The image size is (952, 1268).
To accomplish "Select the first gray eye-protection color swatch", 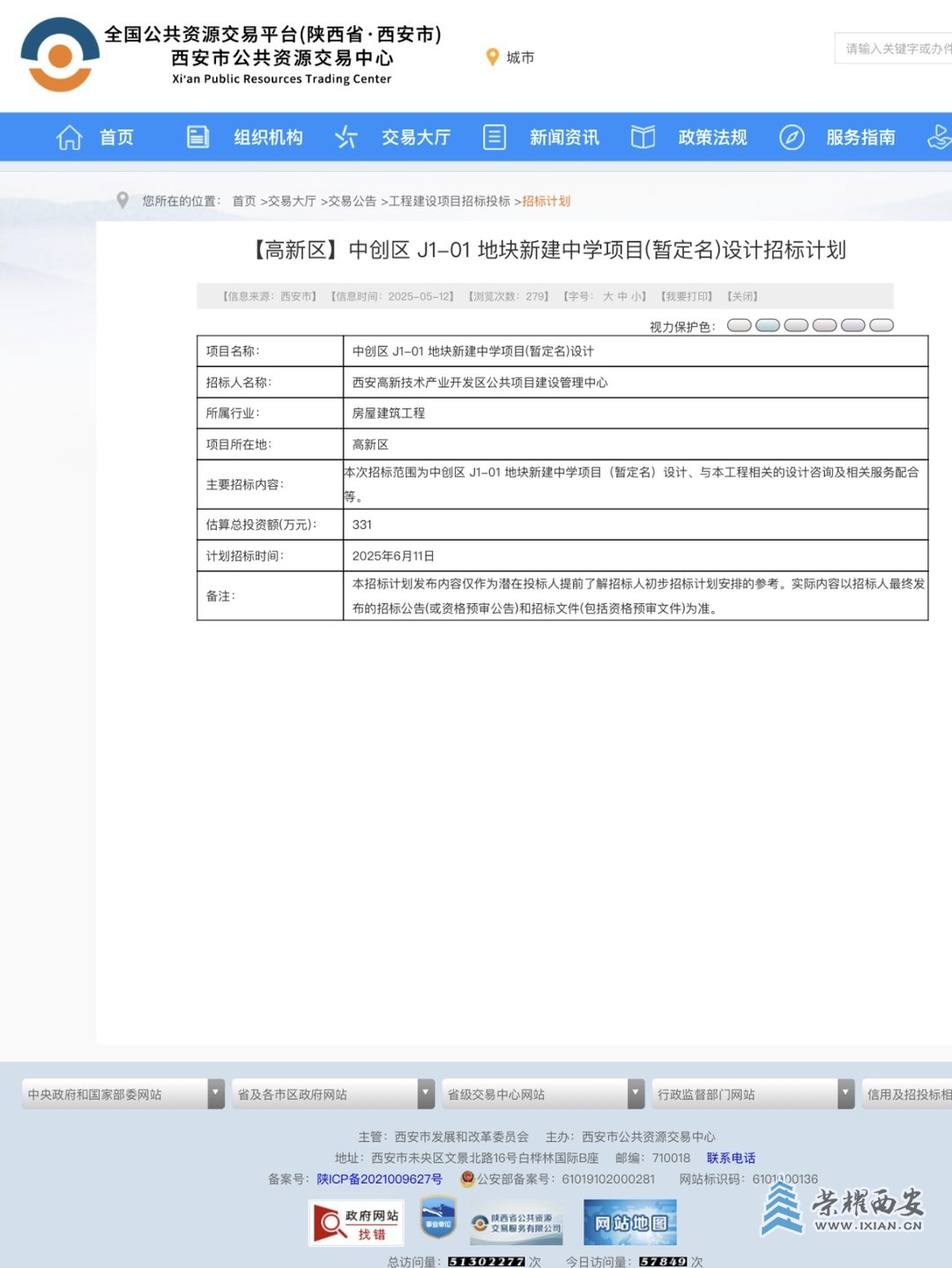I will (740, 325).
